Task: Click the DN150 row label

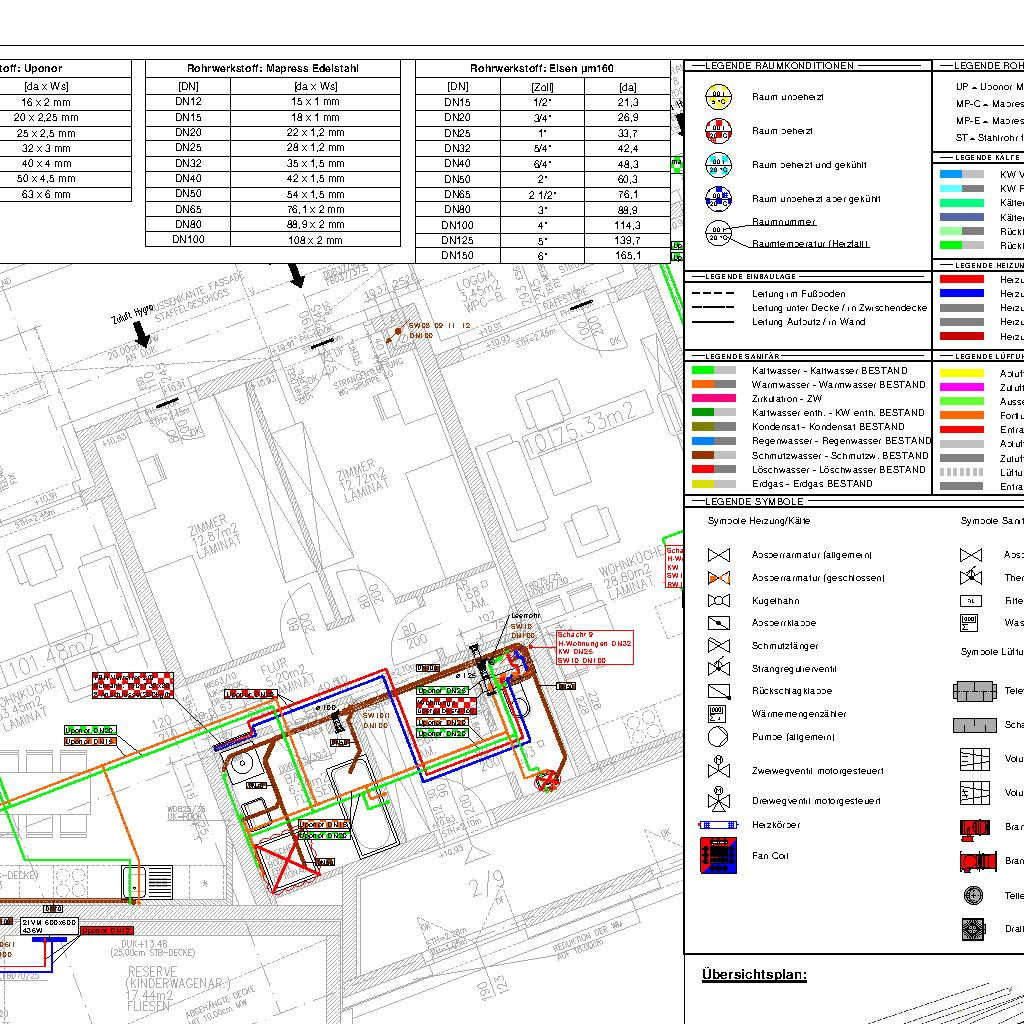Action: [458, 255]
